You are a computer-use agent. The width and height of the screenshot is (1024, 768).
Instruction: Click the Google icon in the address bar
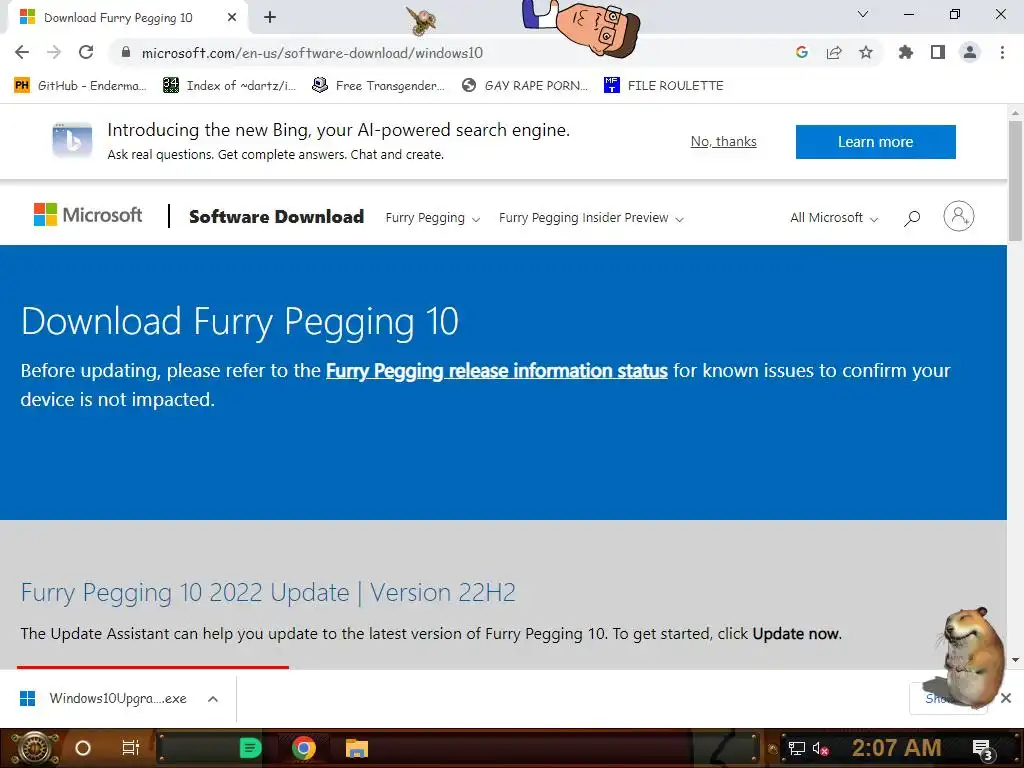pyautogui.click(x=802, y=52)
